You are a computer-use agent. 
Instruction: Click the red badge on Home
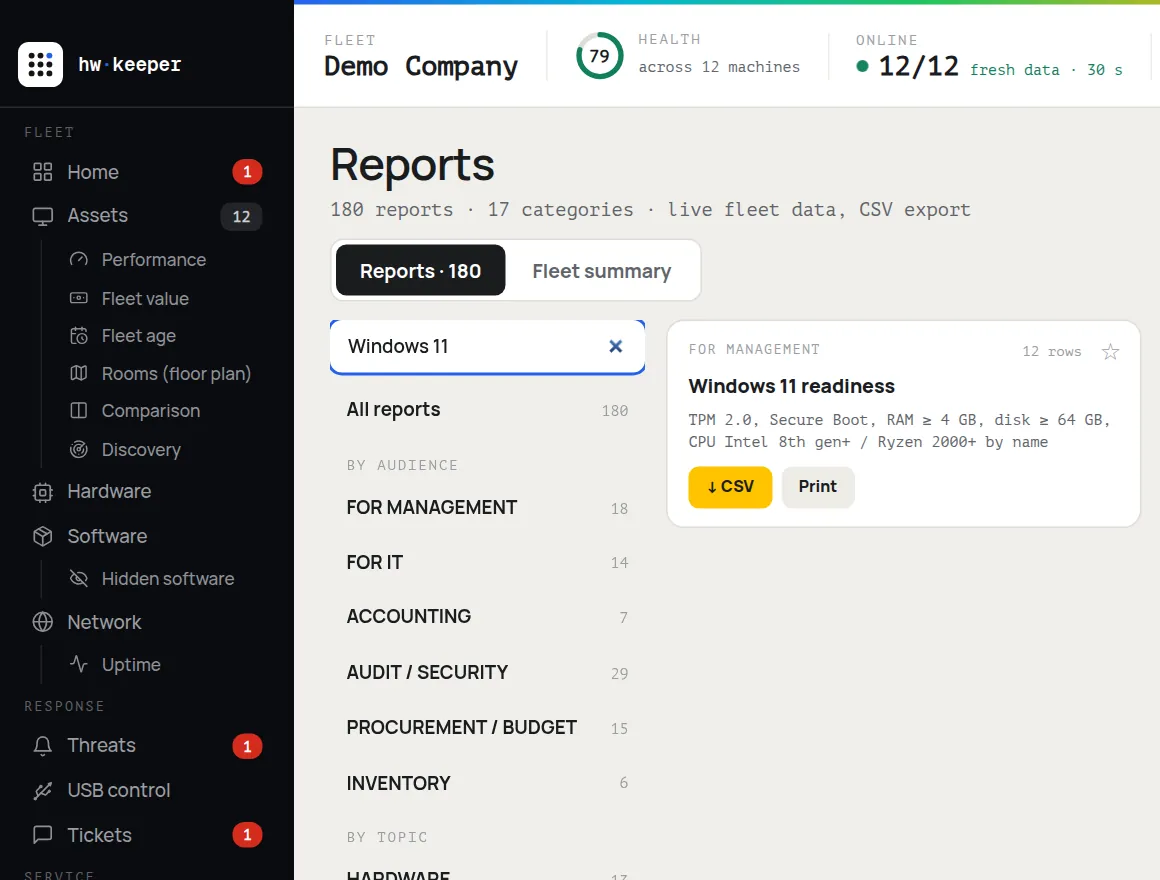[x=247, y=172]
